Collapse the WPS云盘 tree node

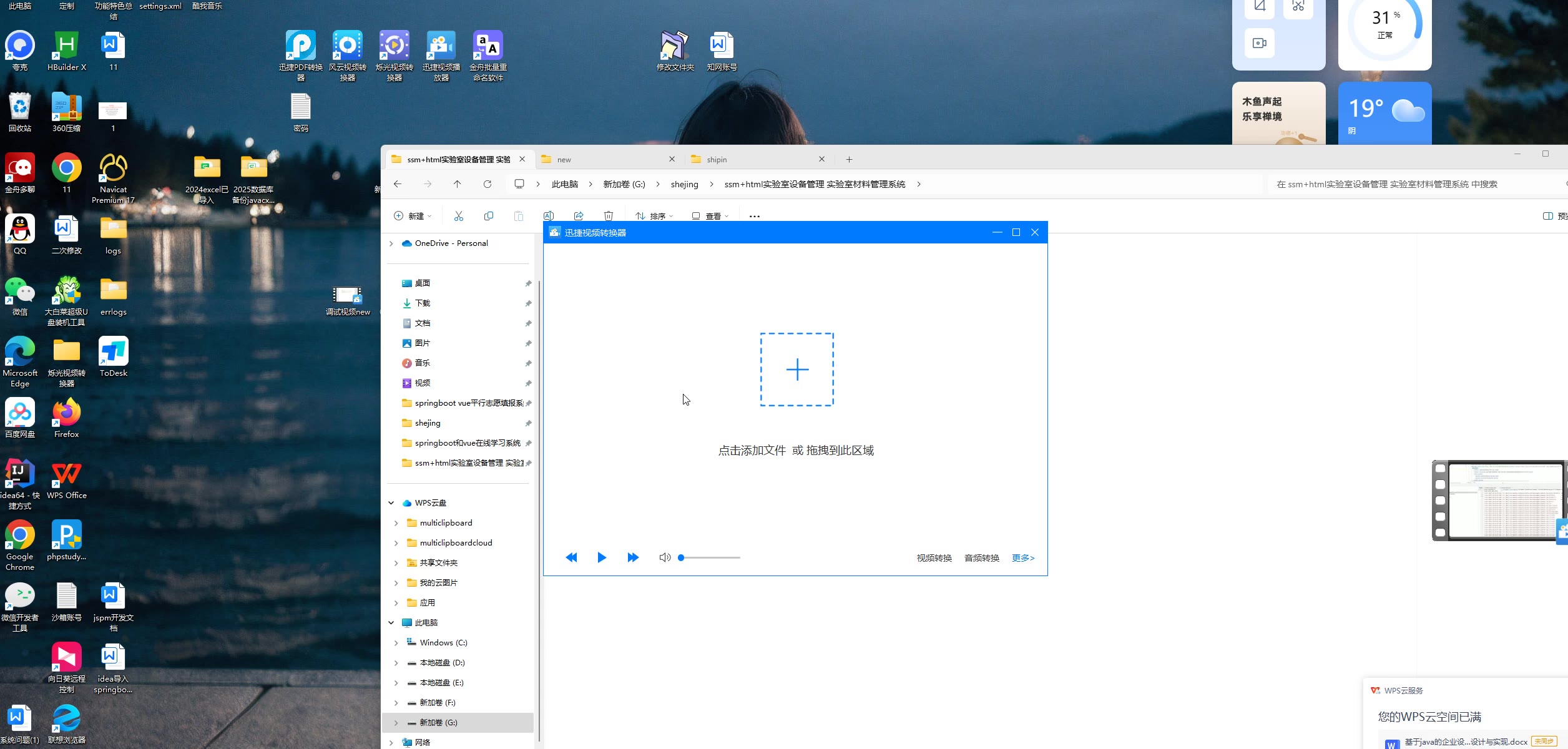coord(391,502)
